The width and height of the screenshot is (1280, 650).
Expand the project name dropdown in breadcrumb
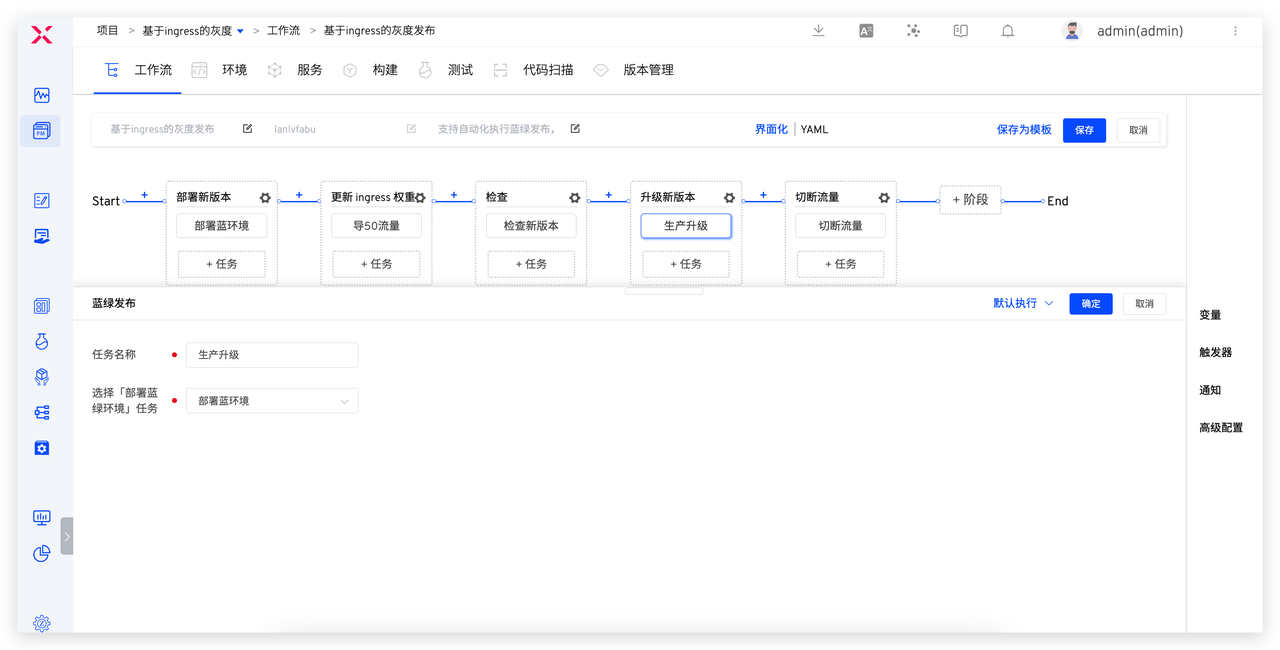[240, 32]
